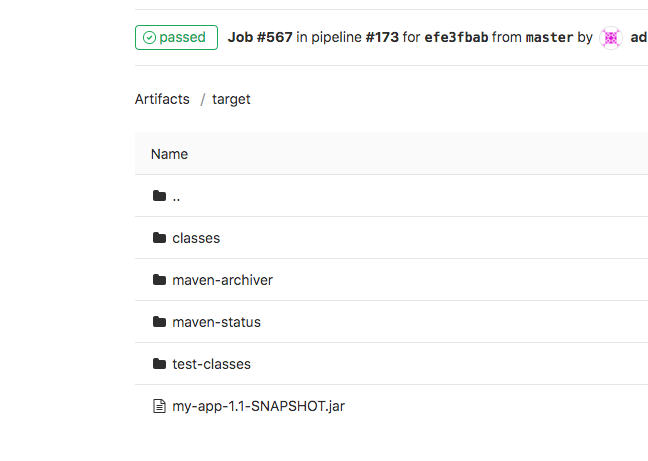648x461 pixels.
Task: Click the classes folder icon
Action: 160,238
